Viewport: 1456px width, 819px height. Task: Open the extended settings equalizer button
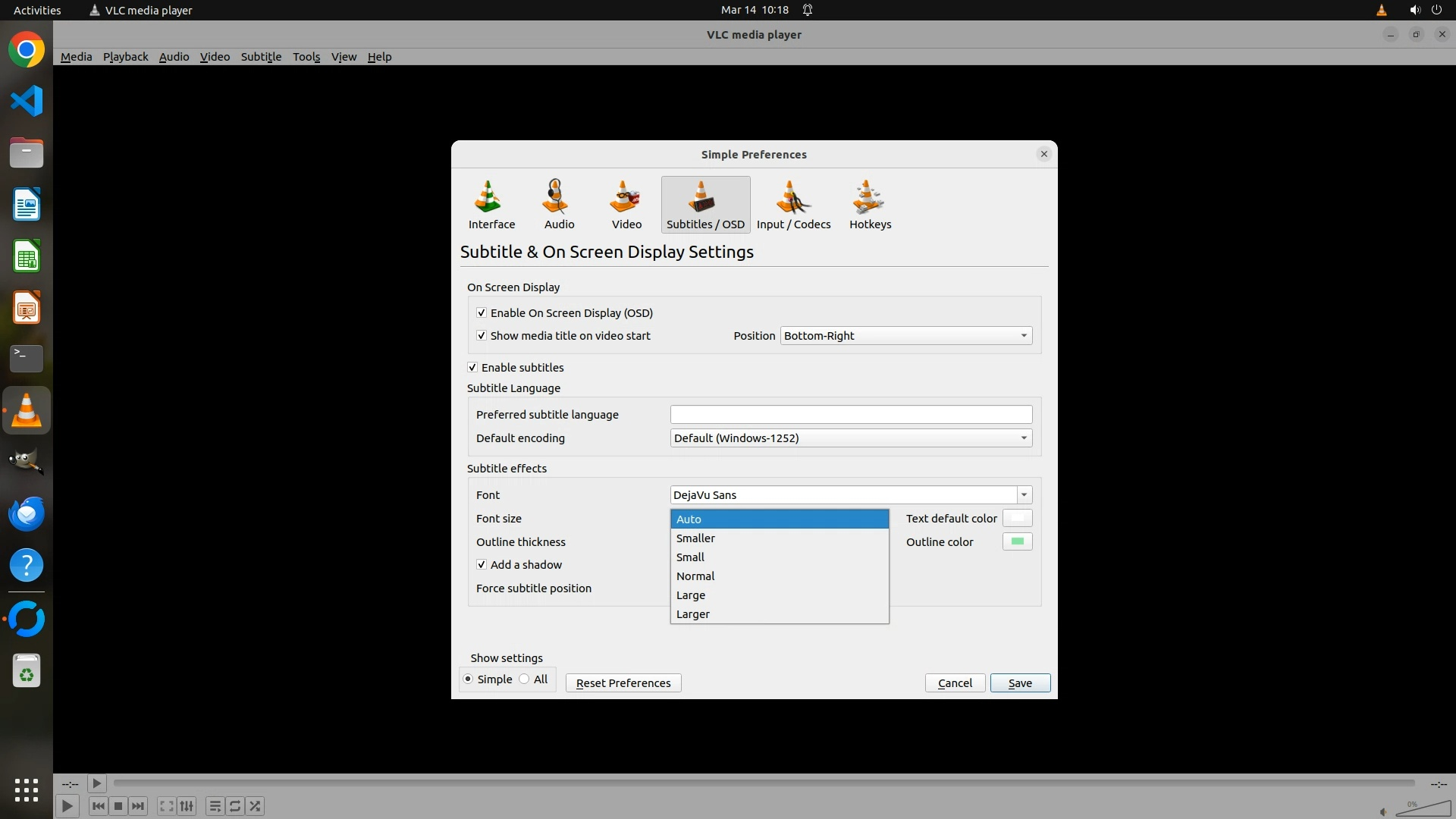click(187, 806)
